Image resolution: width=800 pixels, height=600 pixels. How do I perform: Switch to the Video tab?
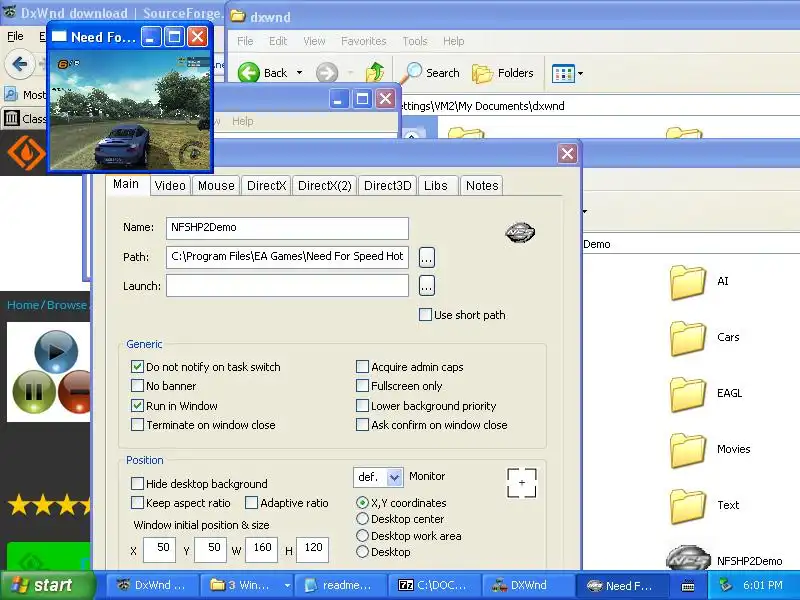(170, 186)
